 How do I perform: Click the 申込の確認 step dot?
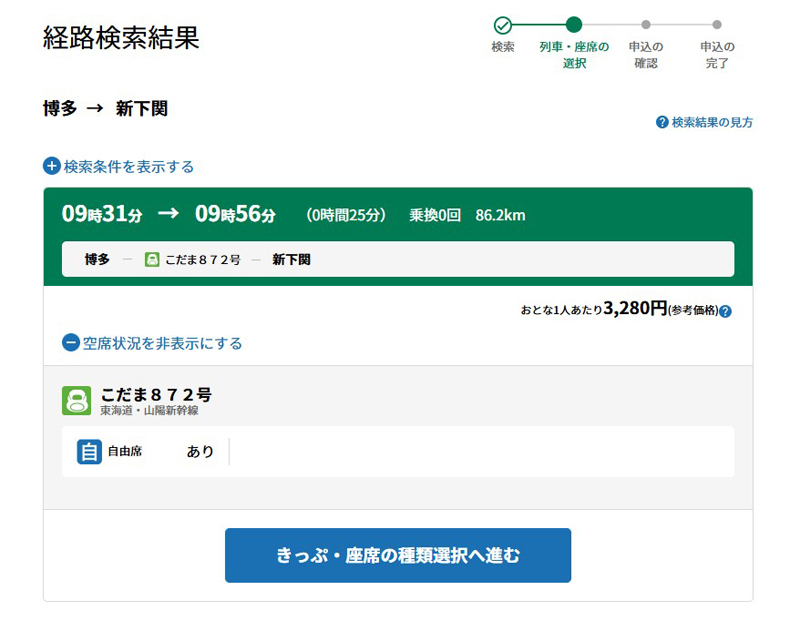[x=646, y=25]
